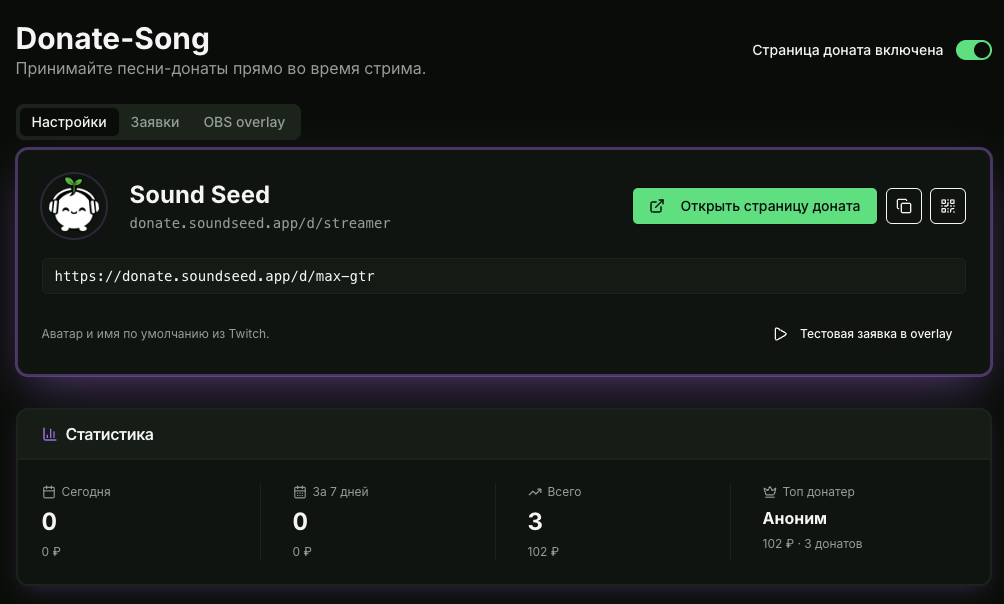Viewport: 1004px width, 604px height.
Task: Click Тестовая заявка в overlay button
Action: coord(863,334)
